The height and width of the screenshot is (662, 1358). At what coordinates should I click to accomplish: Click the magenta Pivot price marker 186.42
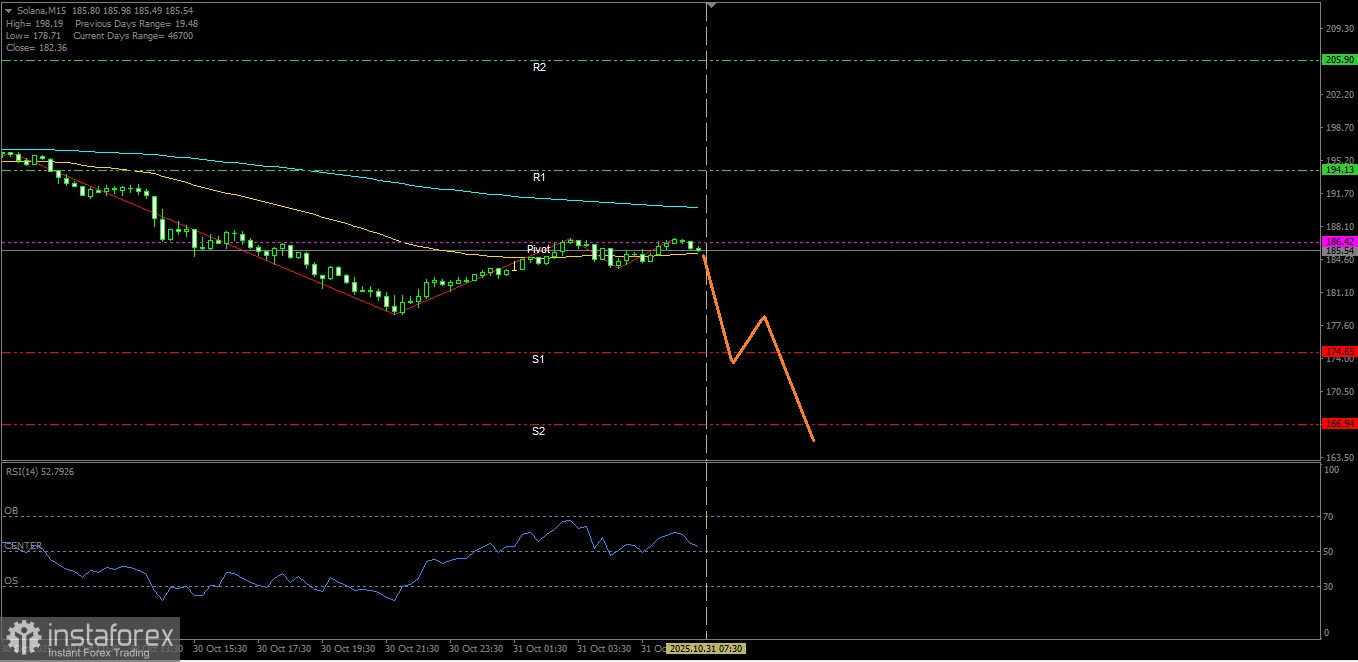[x=1339, y=242]
